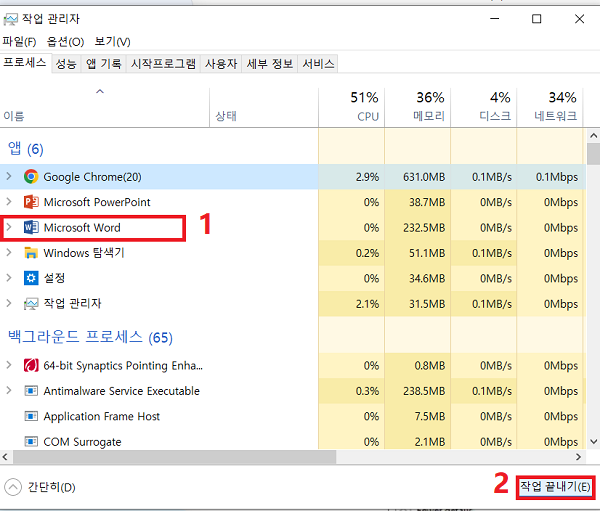Click the Google Chrome app icon

coord(31,176)
